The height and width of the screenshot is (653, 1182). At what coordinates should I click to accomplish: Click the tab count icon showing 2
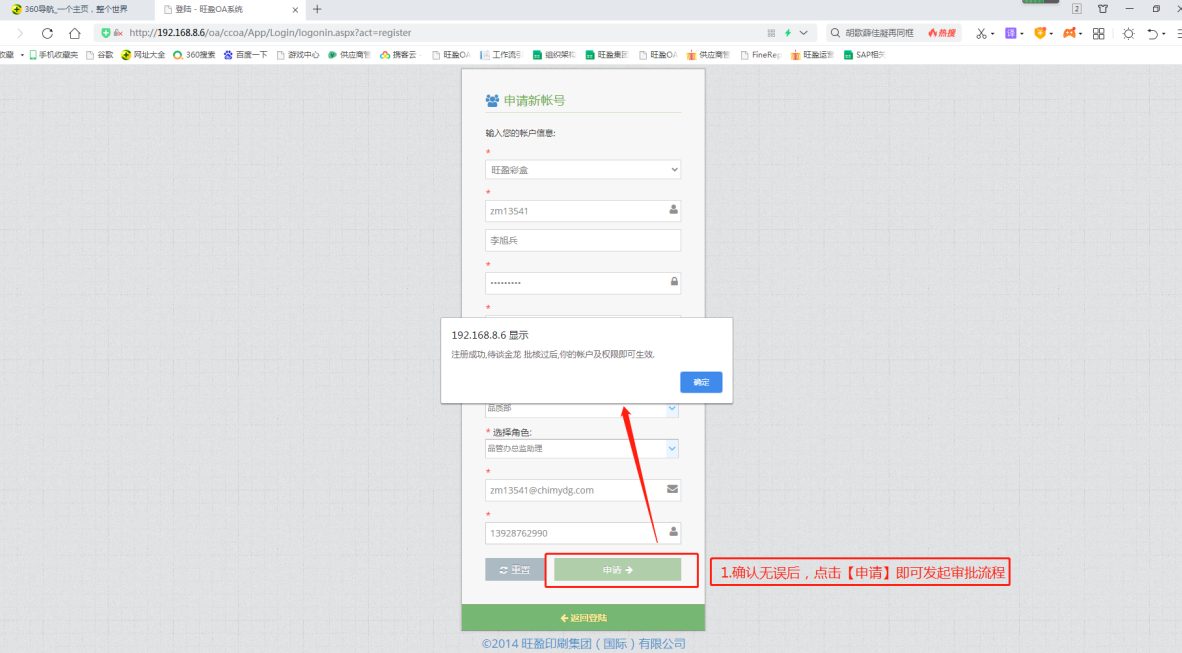point(1076,9)
